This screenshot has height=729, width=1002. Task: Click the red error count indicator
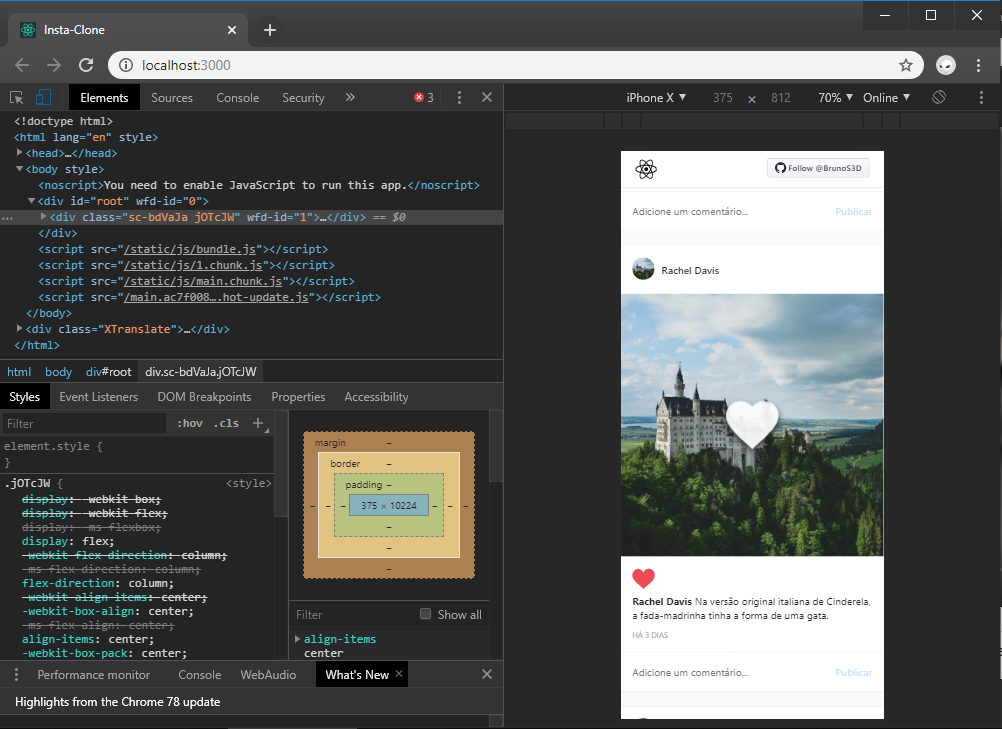(x=424, y=98)
